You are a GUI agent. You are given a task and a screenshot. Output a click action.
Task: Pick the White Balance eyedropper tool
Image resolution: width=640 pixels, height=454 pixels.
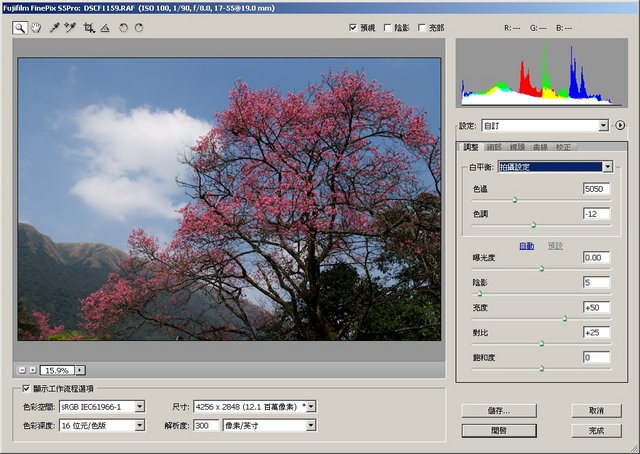[54, 28]
